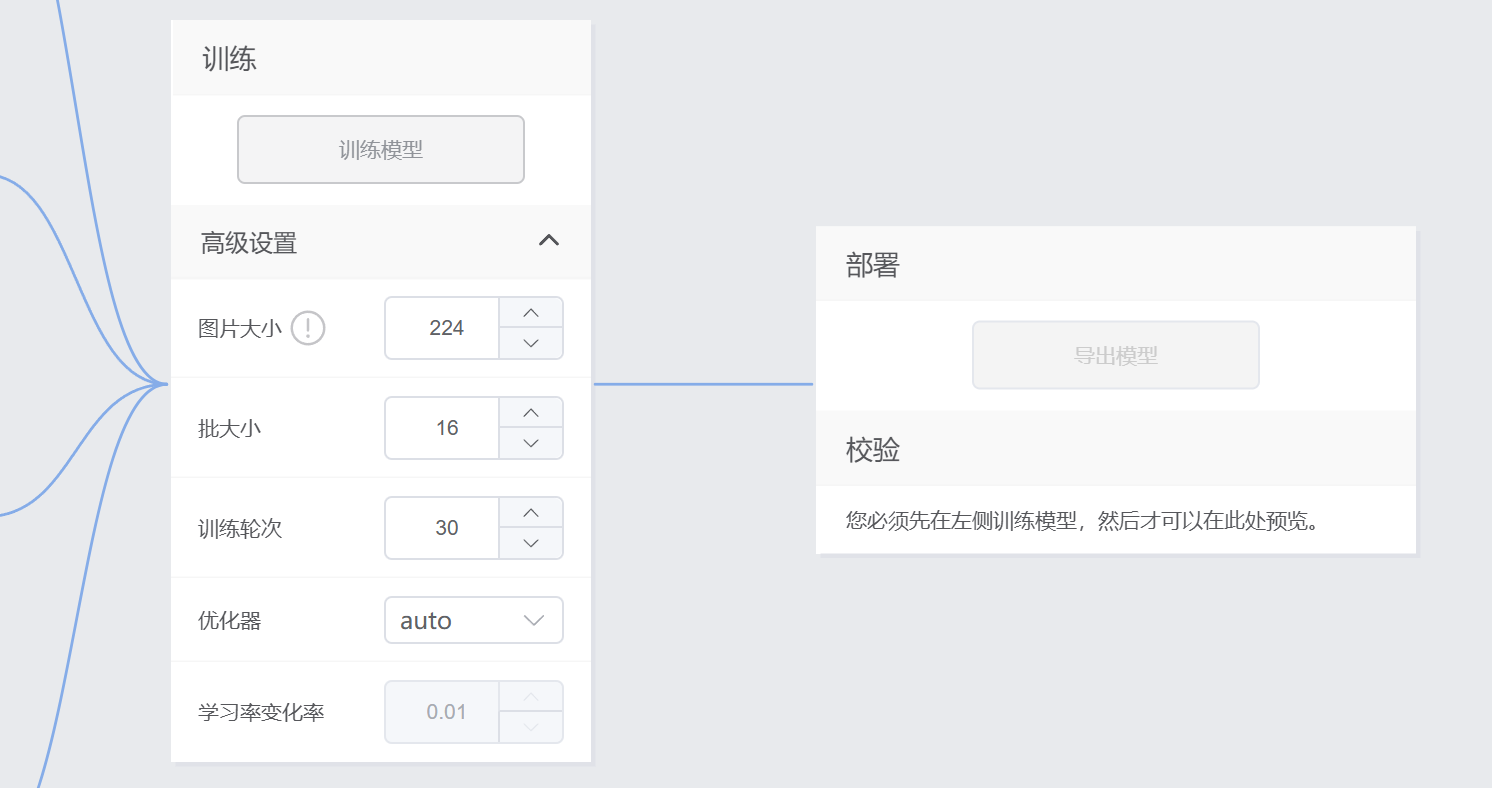Screen dimensions: 1492x788
Task: Click the 高级设置 header label
Action: coord(249,243)
